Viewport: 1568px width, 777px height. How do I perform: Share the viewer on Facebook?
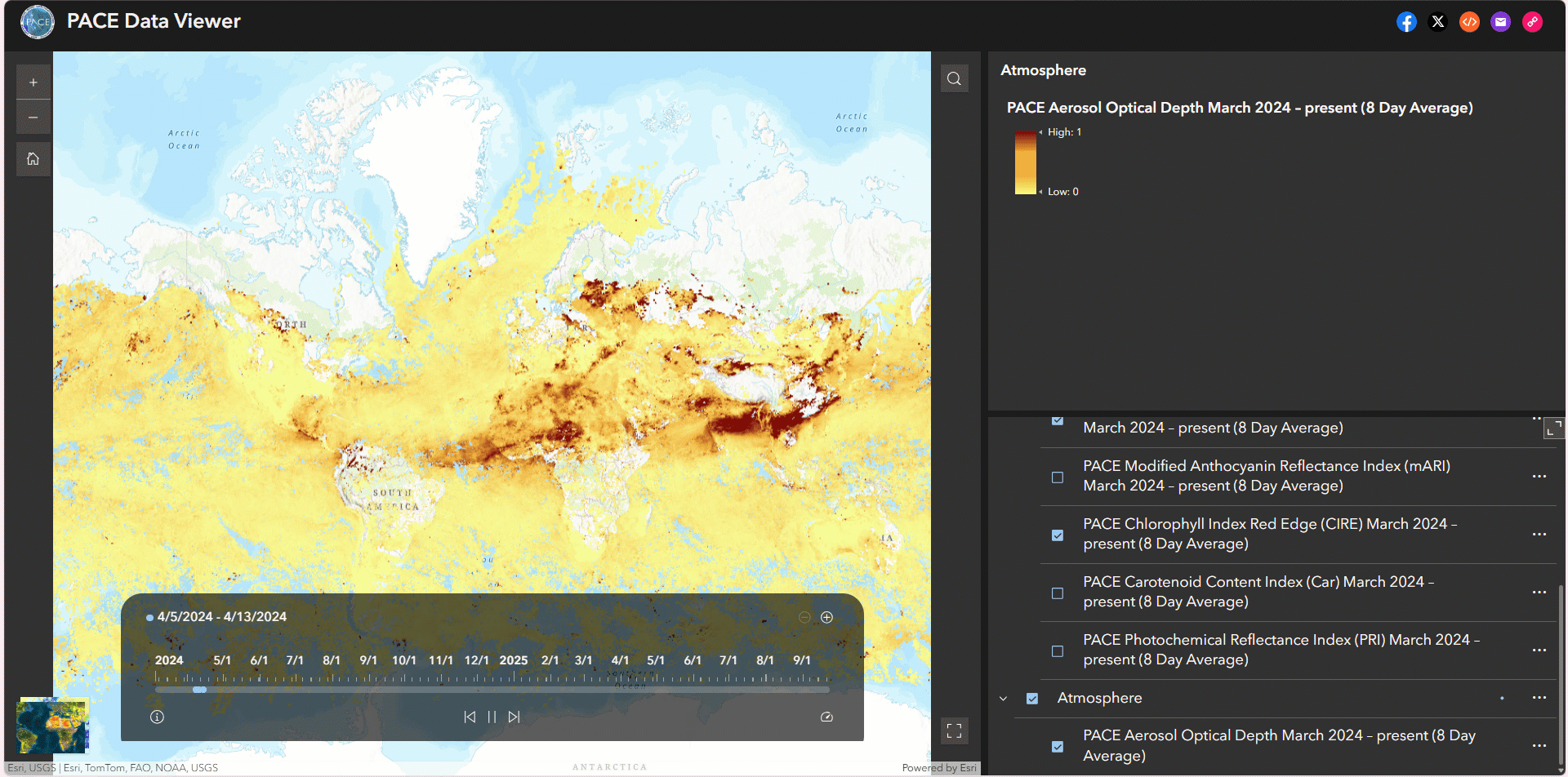click(x=1406, y=22)
